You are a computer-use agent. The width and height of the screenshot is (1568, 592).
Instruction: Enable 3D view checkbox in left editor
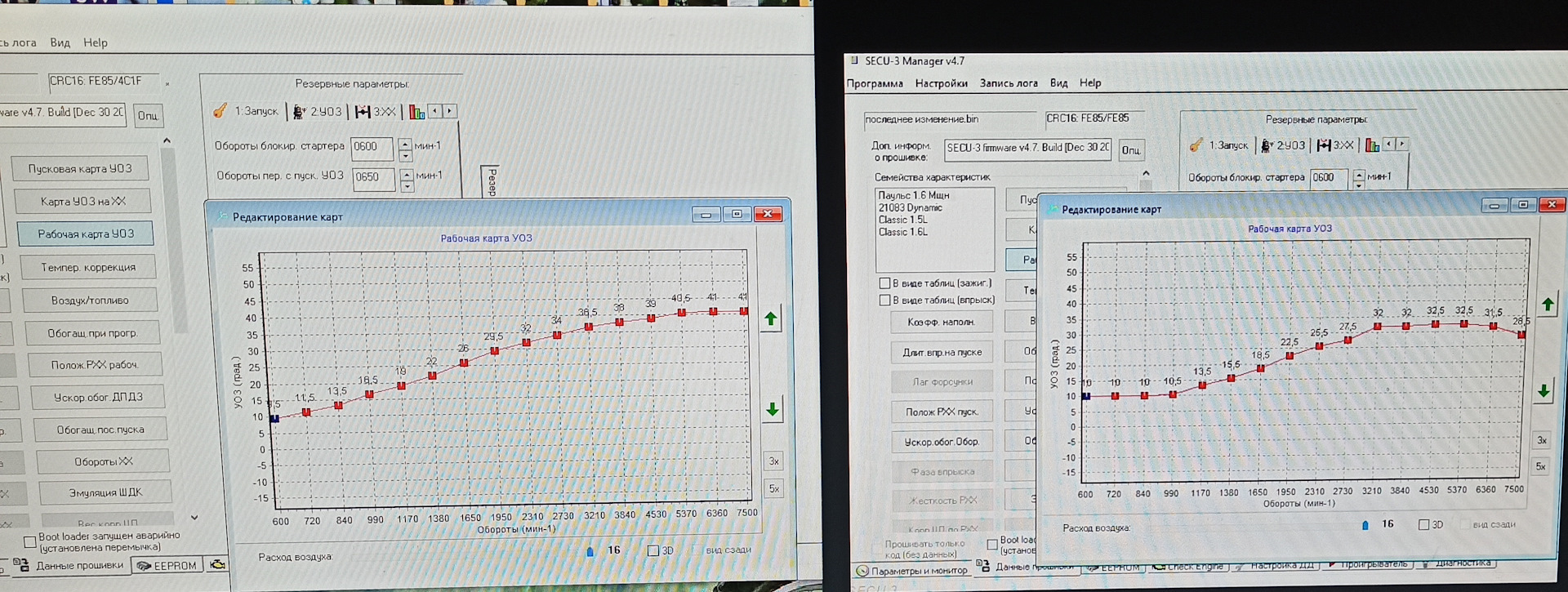pyautogui.click(x=653, y=550)
